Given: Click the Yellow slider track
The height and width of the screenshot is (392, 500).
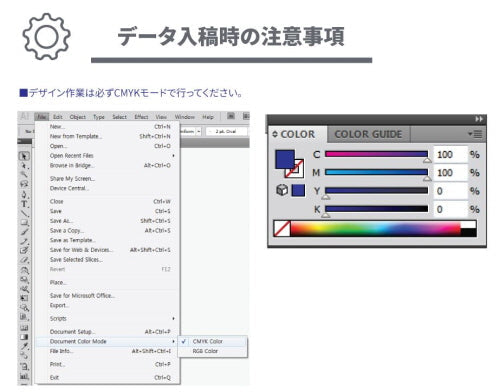Looking at the screenshot, I should 376,190.
